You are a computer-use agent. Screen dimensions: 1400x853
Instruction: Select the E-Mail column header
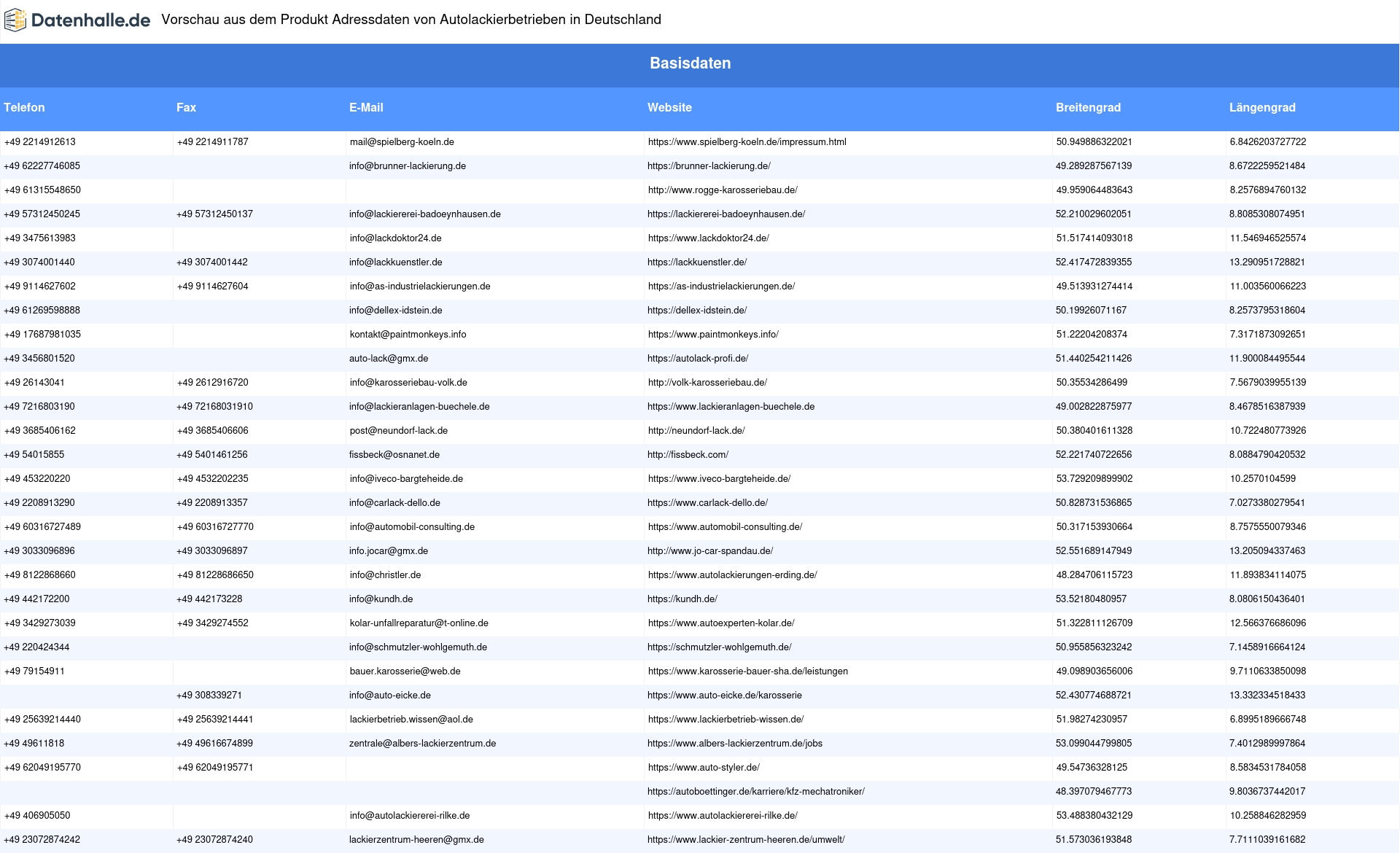366,107
